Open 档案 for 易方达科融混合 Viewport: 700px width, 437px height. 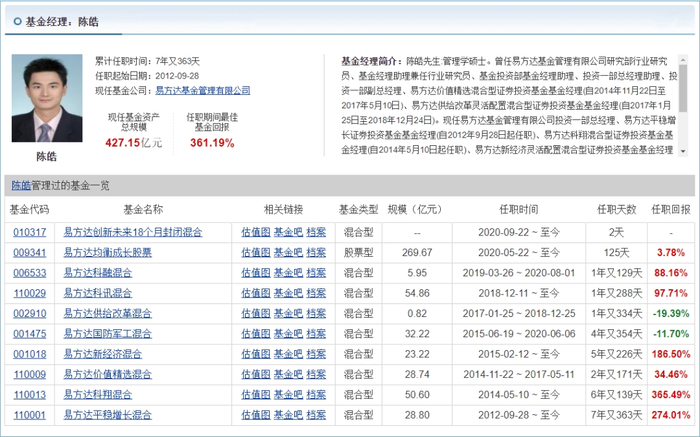coord(316,273)
